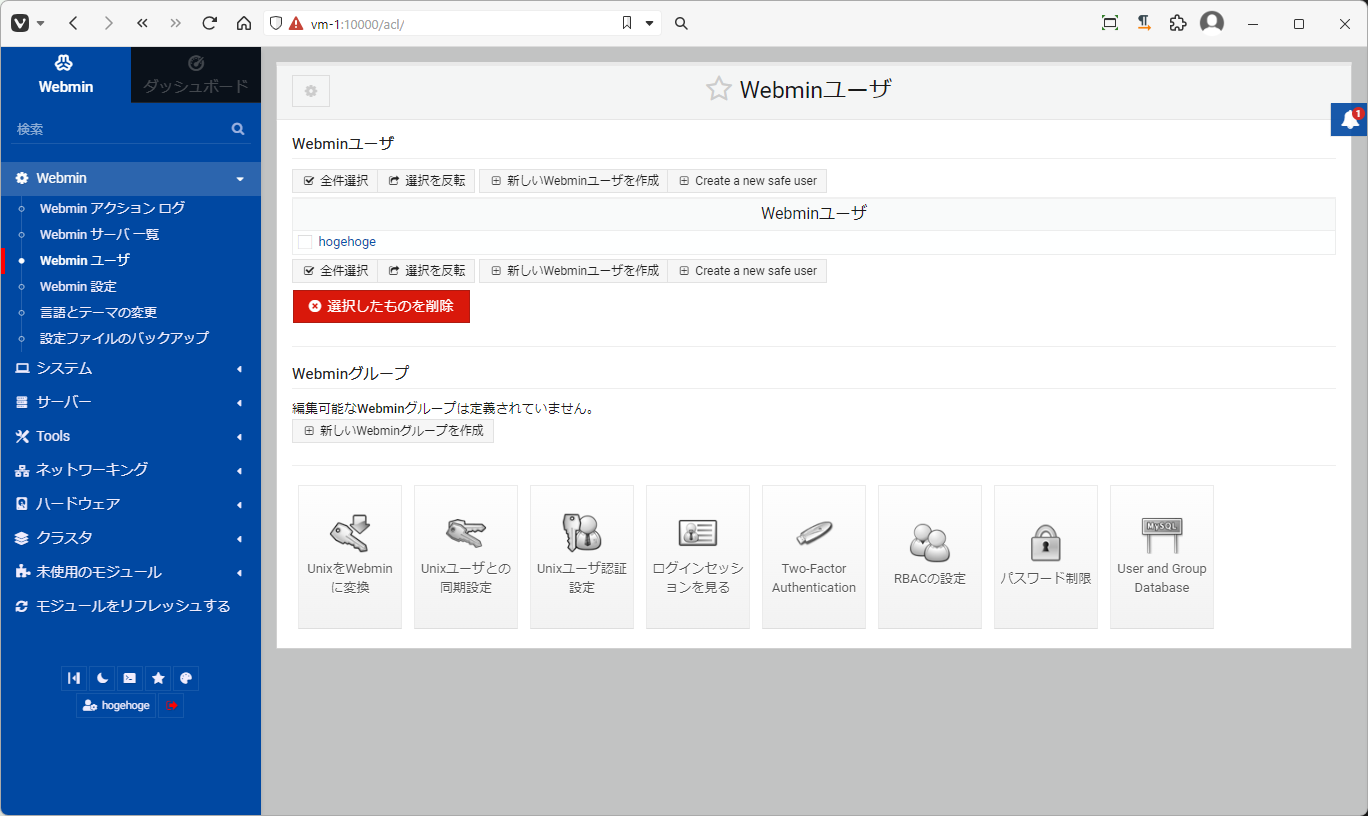1368x816 pixels.
Task: Click モジュールをリフレッシュする
Action: tap(130, 606)
